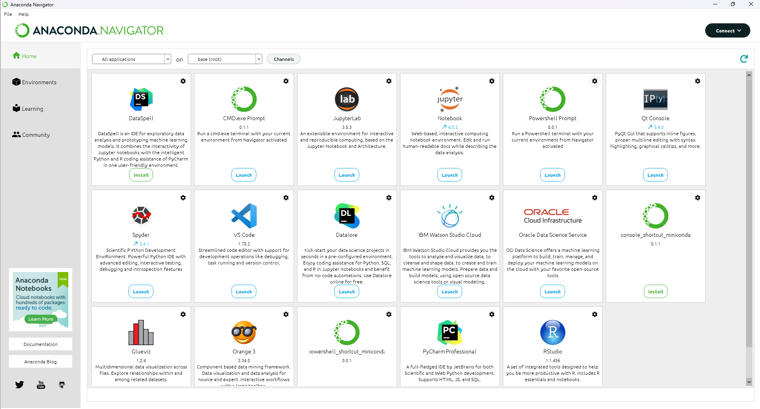760x409 pixels.
Task: Open settings gear on VS Code tile
Action: pyautogui.click(x=286, y=198)
